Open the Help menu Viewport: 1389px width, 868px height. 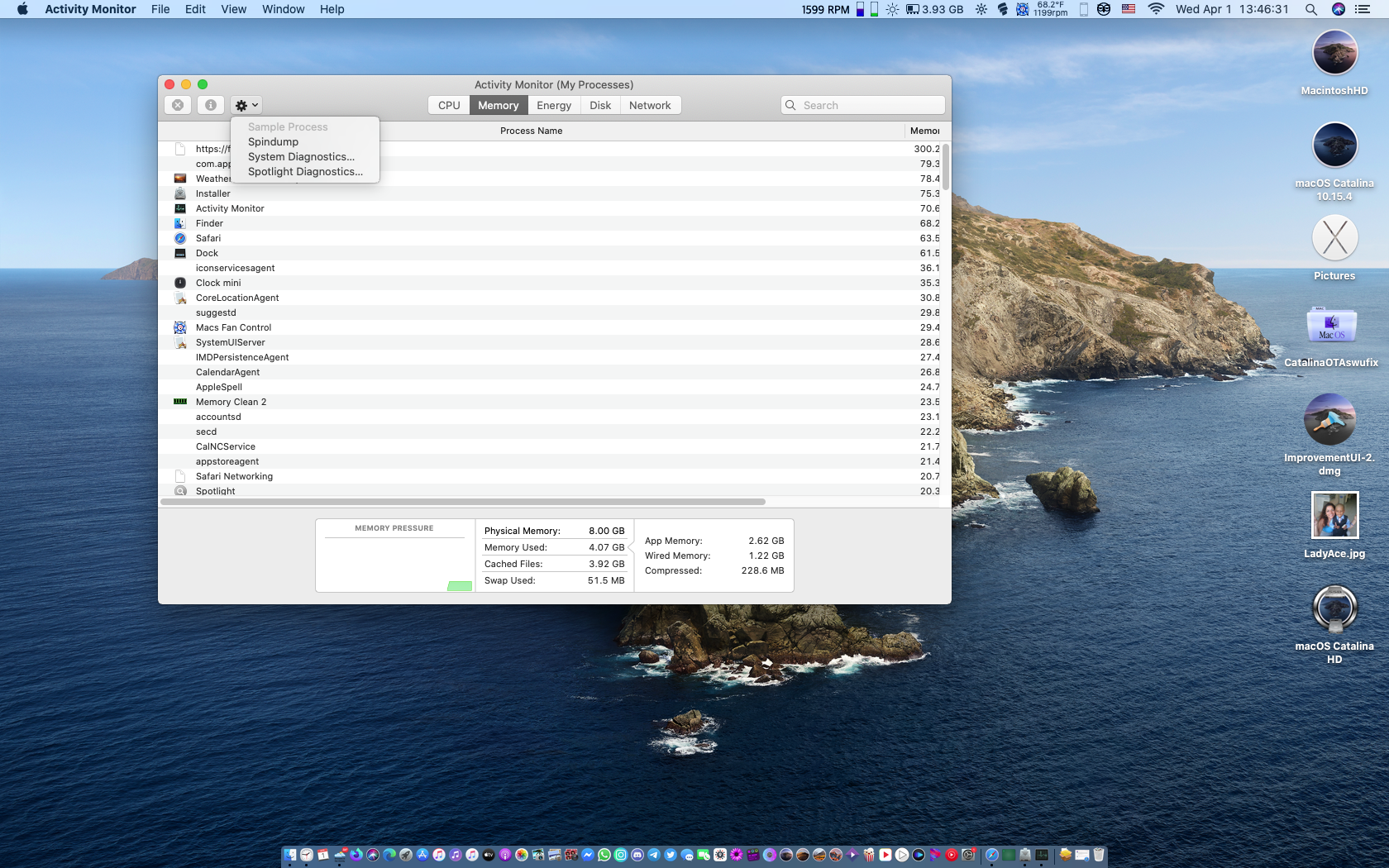(x=332, y=9)
